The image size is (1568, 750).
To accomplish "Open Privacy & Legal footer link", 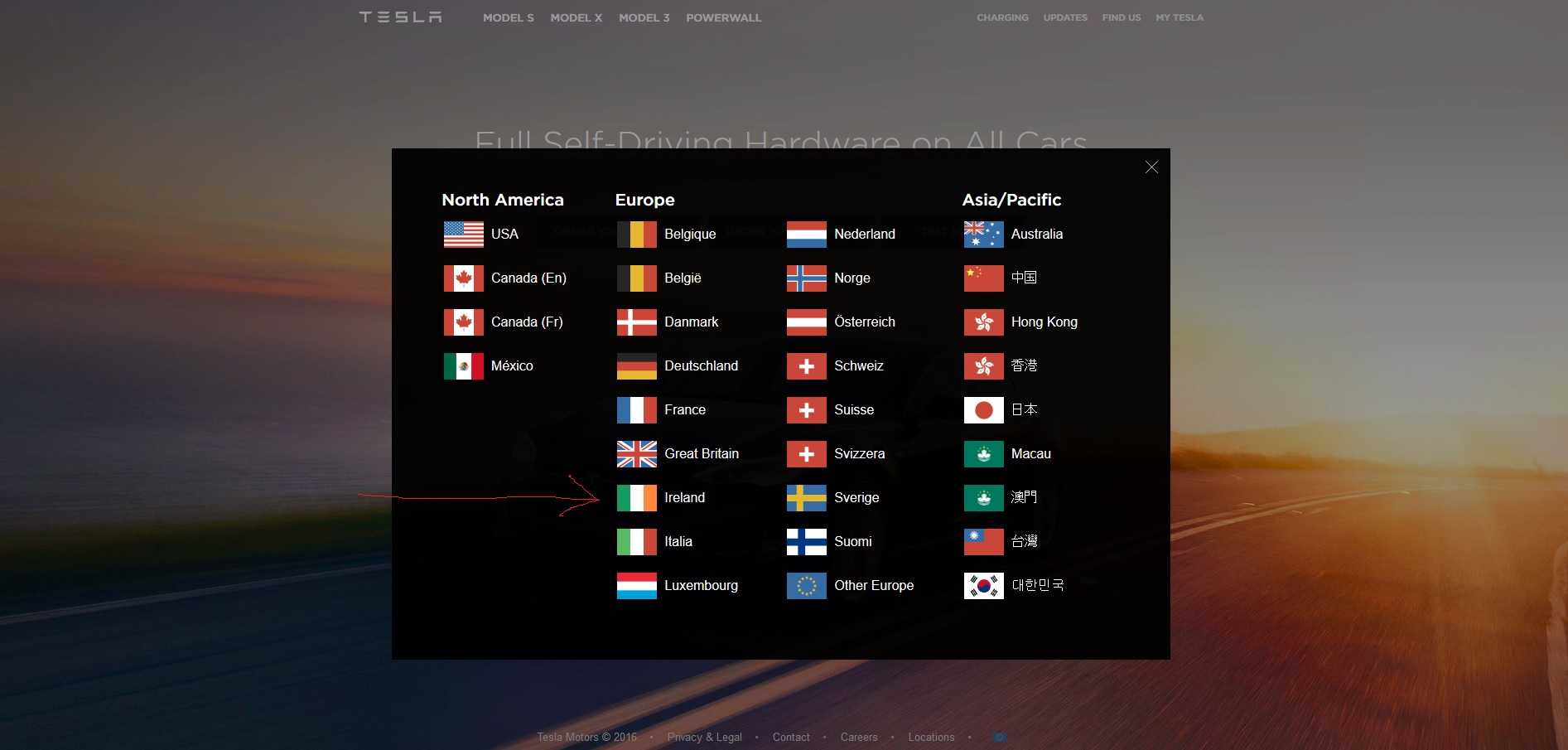I will tap(704, 737).
